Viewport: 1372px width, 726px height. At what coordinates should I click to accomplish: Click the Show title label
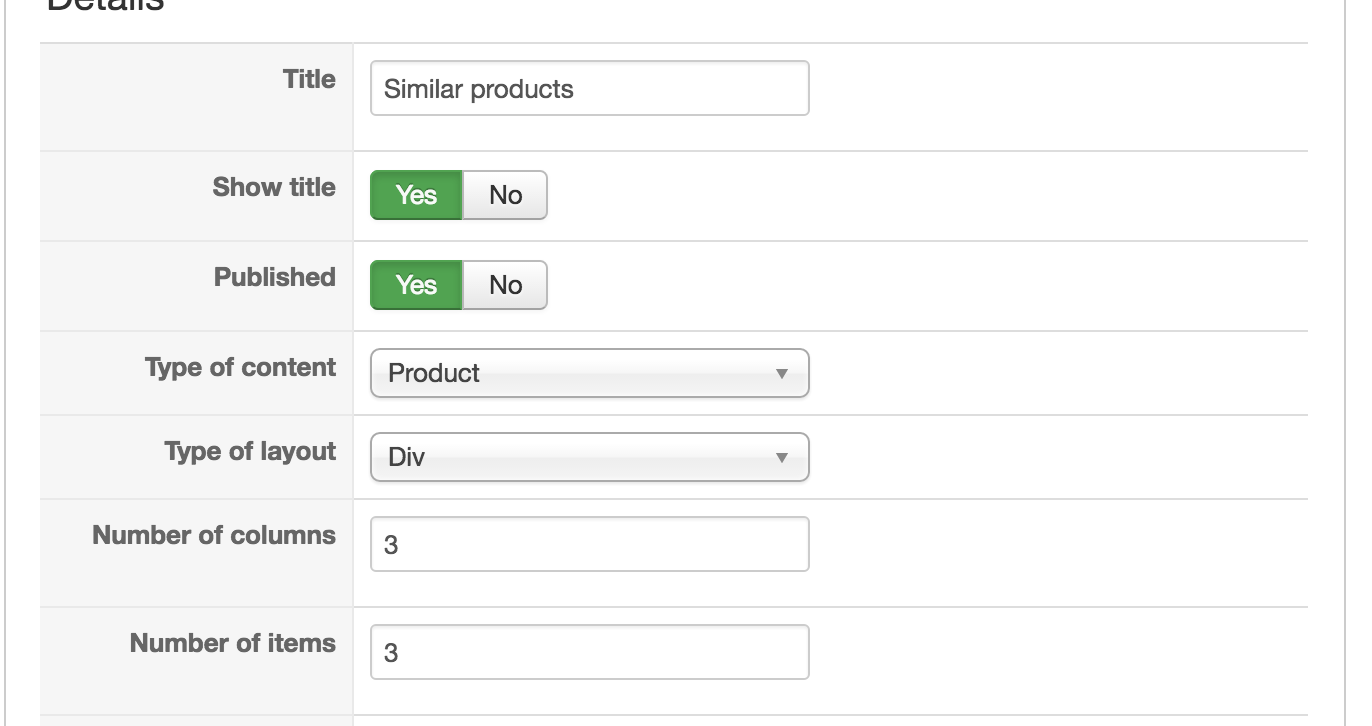[x=274, y=187]
